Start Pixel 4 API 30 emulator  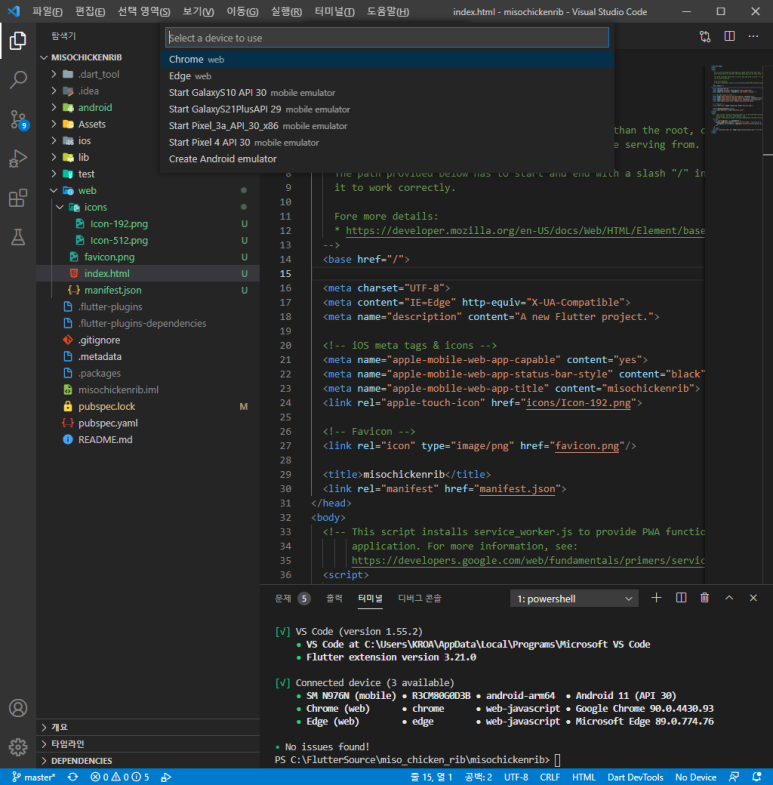[x=387, y=142]
